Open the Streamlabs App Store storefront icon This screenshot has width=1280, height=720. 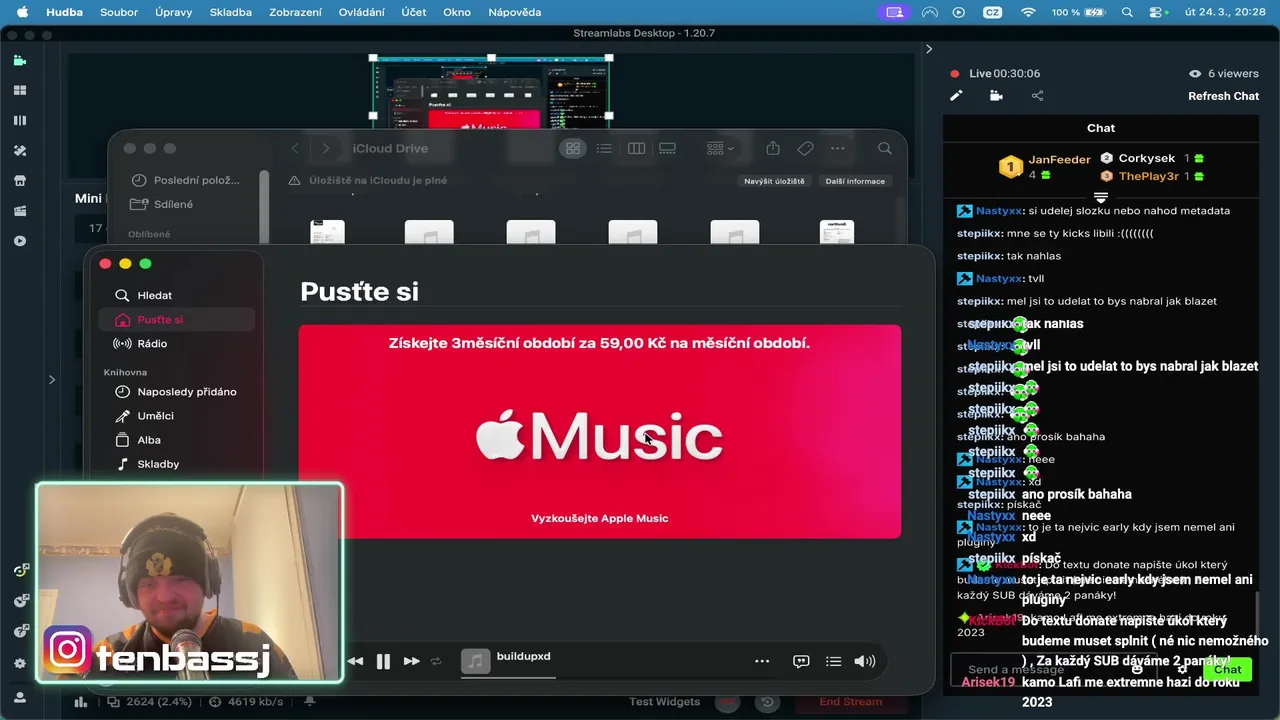click(x=19, y=181)
